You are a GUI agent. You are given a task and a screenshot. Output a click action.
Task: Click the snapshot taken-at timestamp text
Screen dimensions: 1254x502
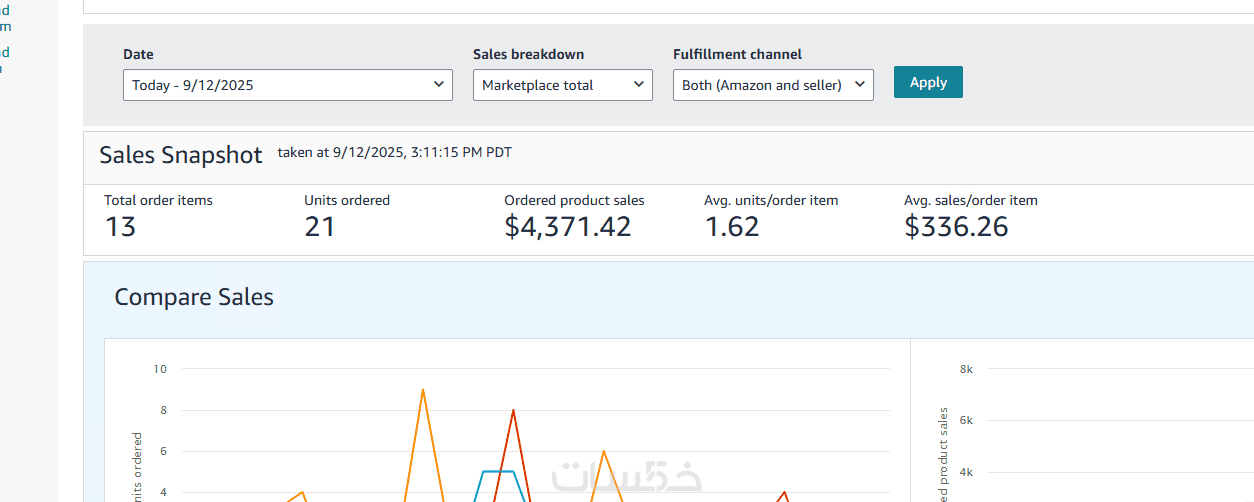[x=395, y=153]
